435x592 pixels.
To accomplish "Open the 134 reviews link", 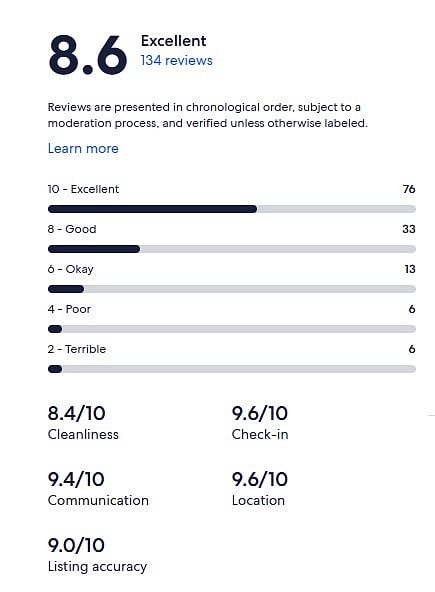I will point(176,60).
